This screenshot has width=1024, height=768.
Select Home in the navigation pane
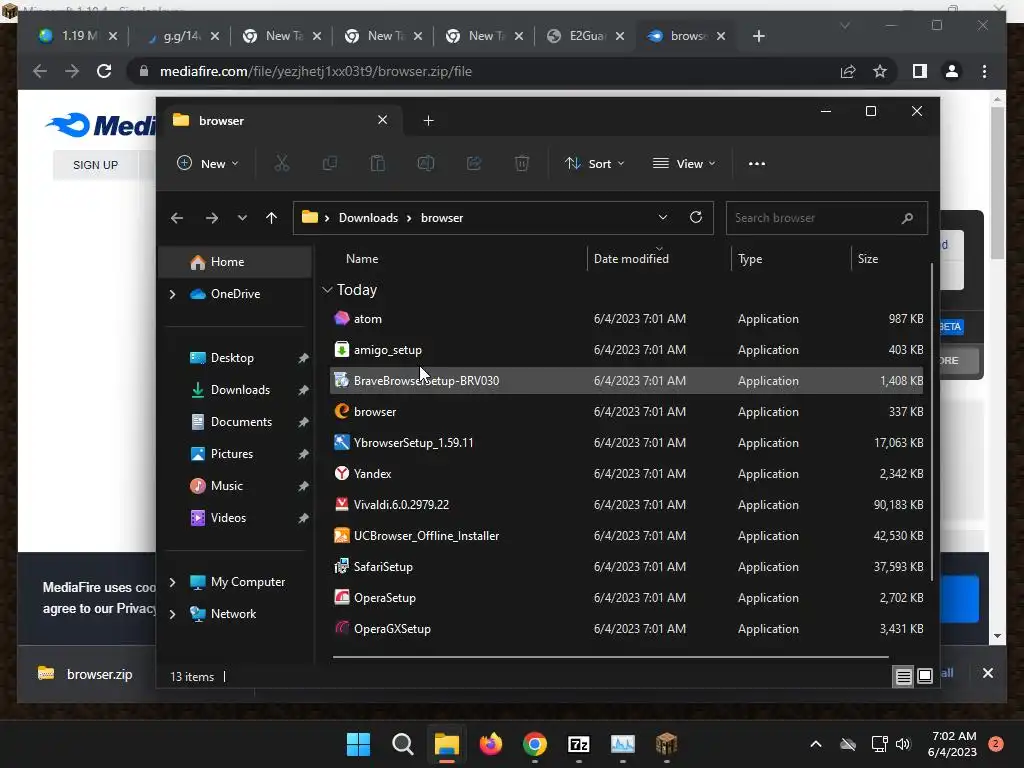click(x=235, y=262)
